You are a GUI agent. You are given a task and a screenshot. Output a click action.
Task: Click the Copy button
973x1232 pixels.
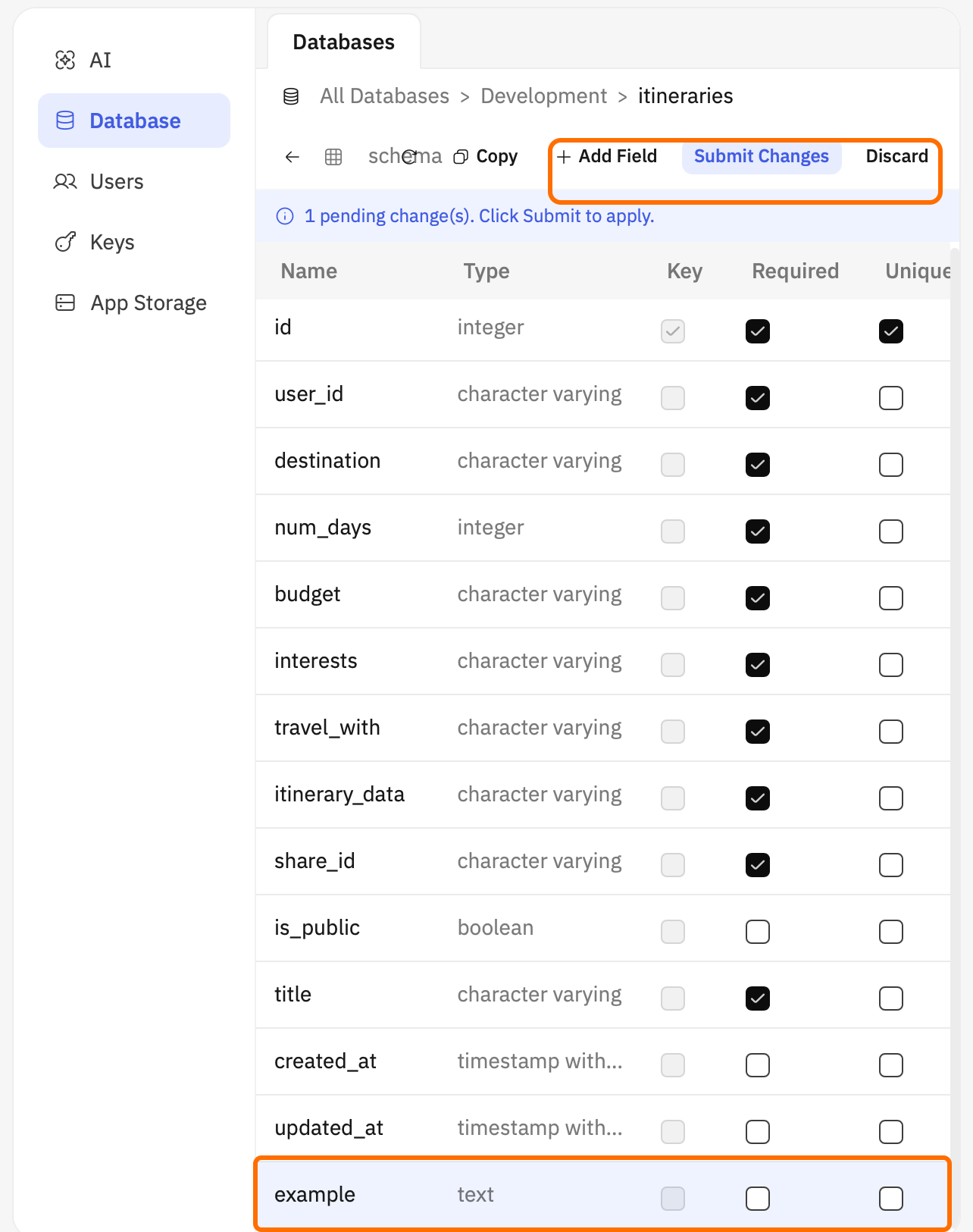click(x=486, y=156)
